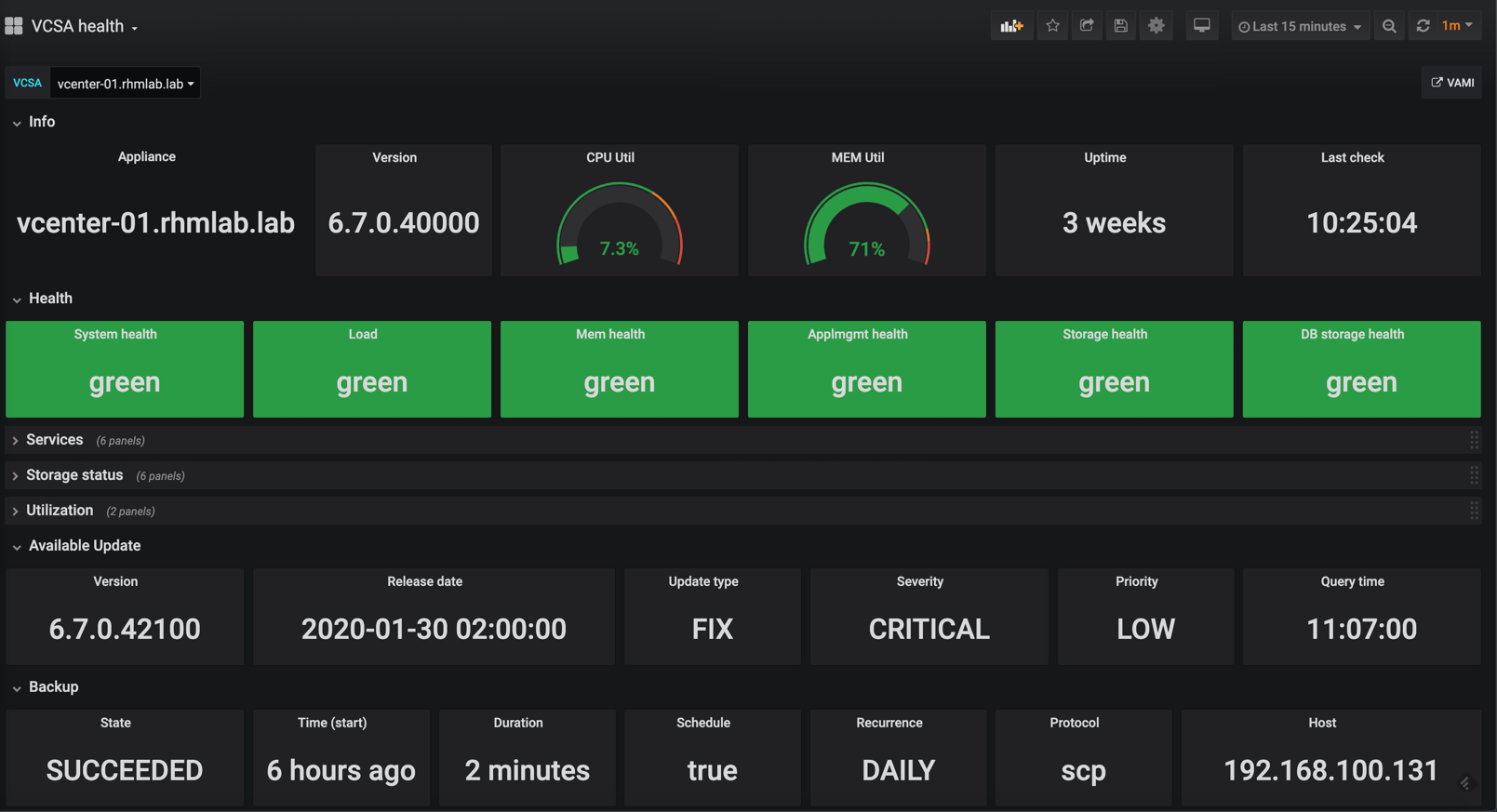The width and height of the screenshot is (1497, 812).
Task: Click the CRITICAL severity value
Action: [929, 630]
